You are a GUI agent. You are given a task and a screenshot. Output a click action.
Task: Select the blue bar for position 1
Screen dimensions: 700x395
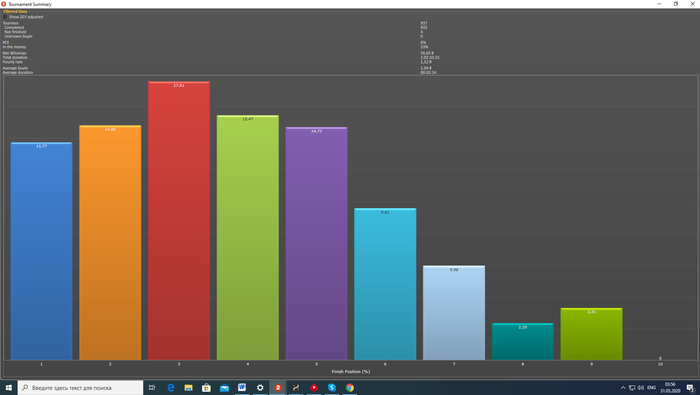pos(42,251)
